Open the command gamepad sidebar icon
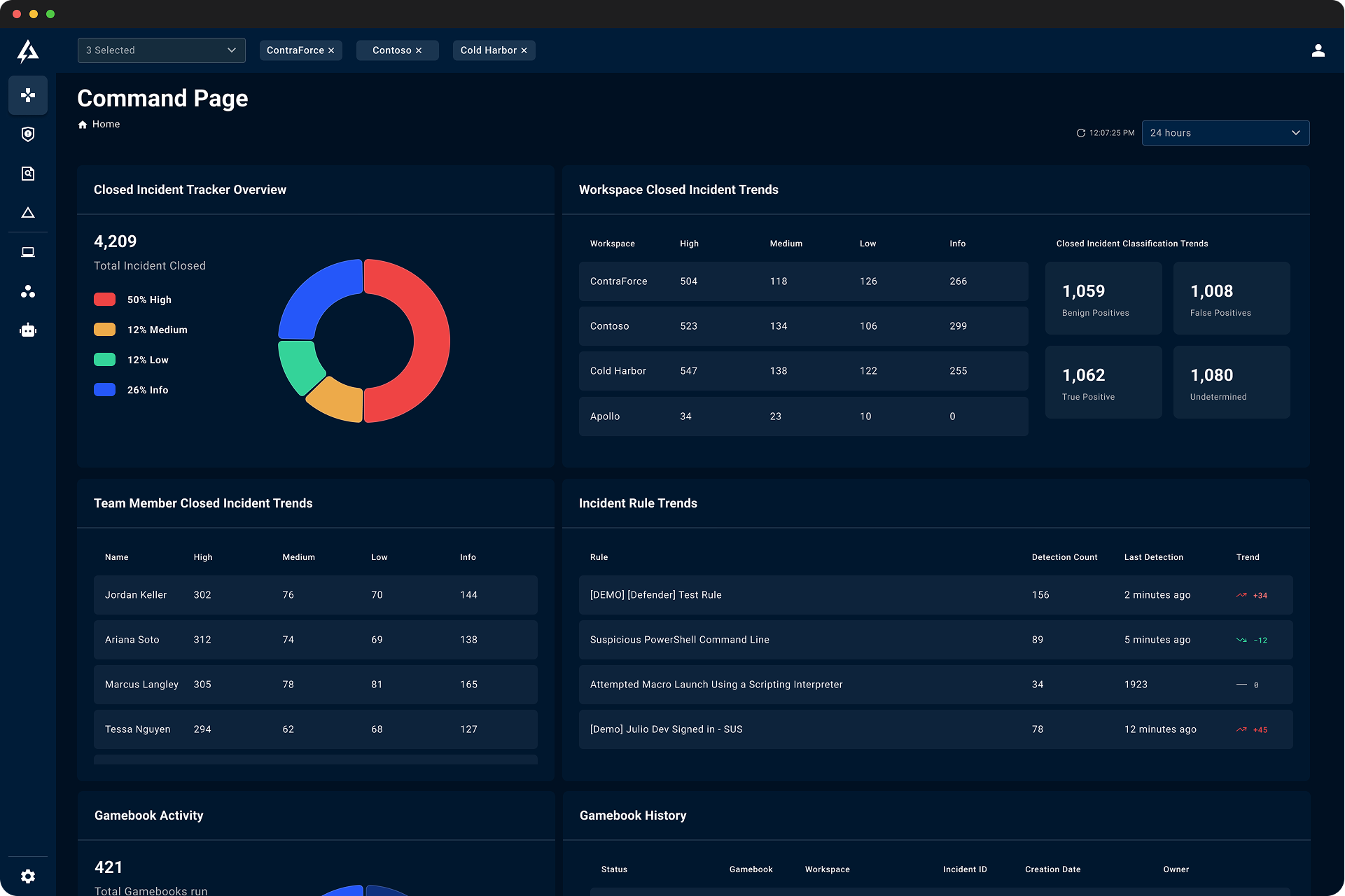Image resolution: width=1345 pixels, height=896 pixels. [x=28, y=95]
